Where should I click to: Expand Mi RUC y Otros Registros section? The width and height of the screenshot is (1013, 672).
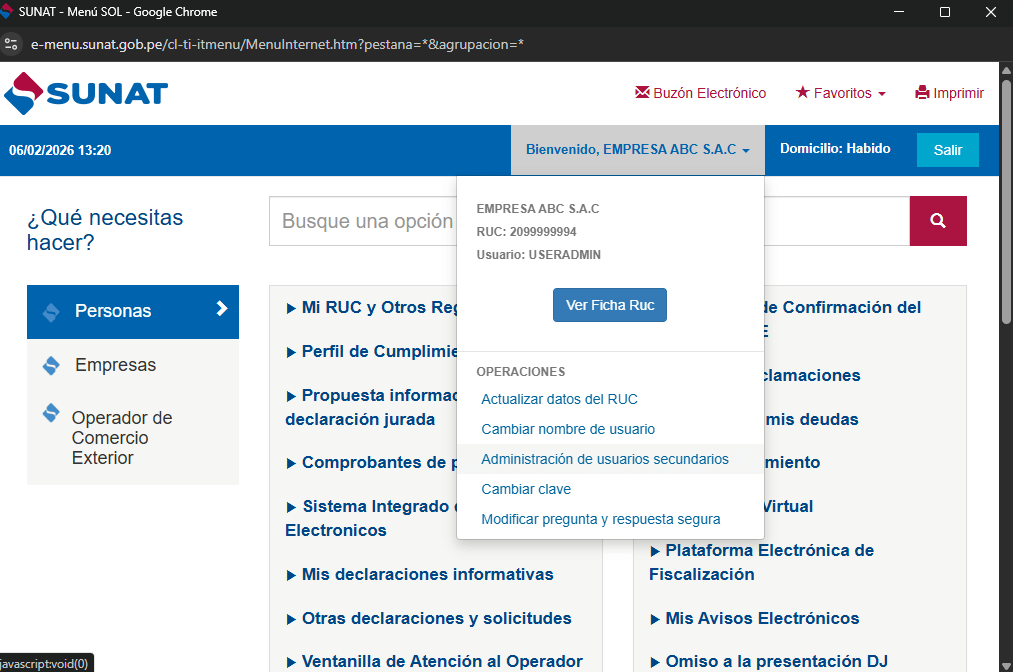pyautogui.click(x=373, y=308)
